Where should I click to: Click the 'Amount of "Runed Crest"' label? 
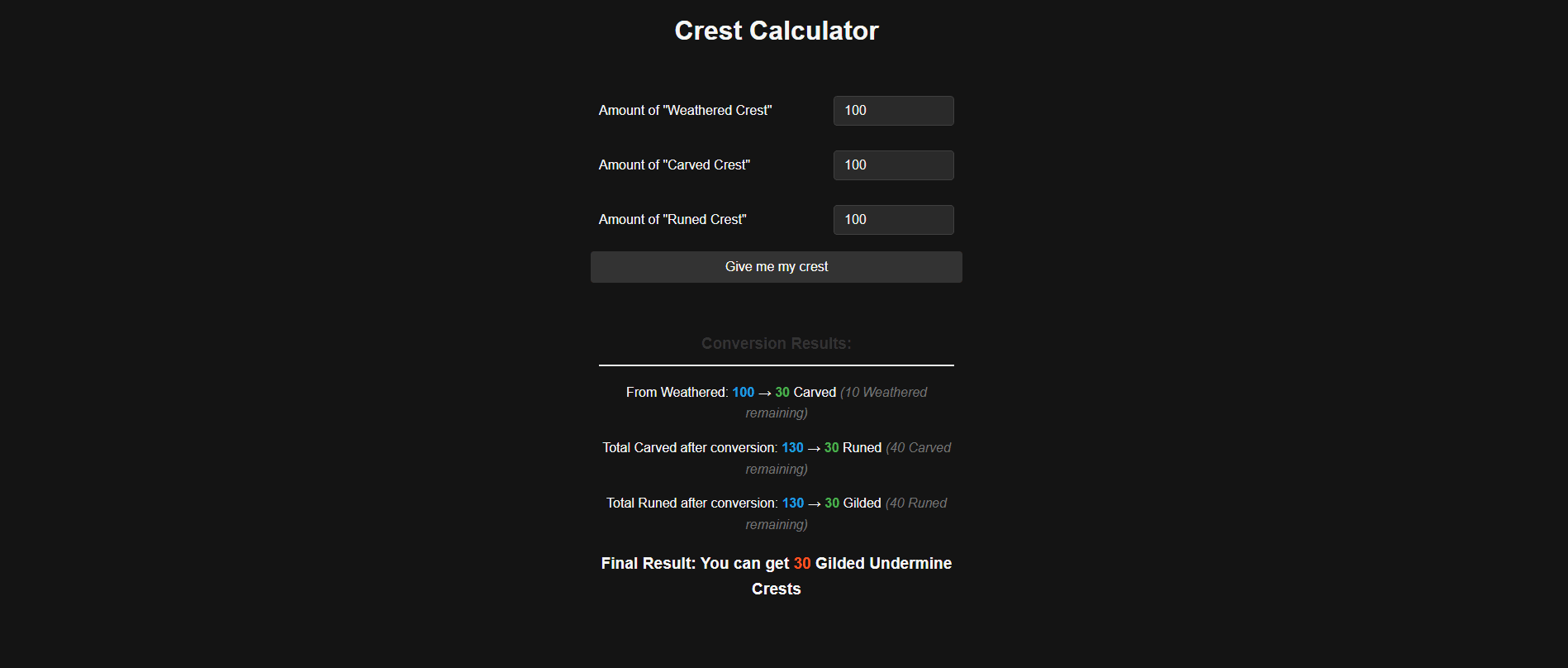click(x=672, y=220)
